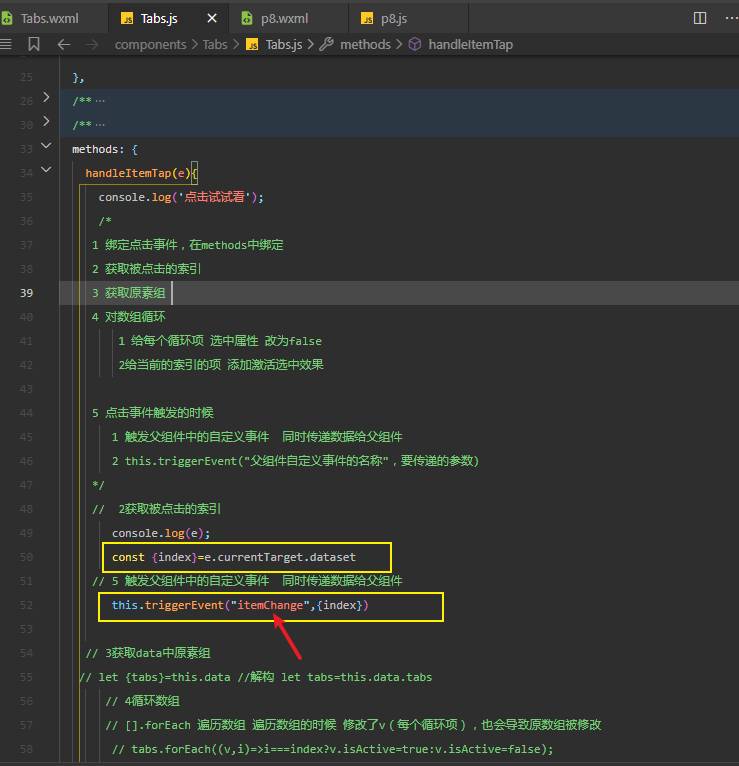
Task: Expand the folded comment at line 26
Action: tap(46, 97)
